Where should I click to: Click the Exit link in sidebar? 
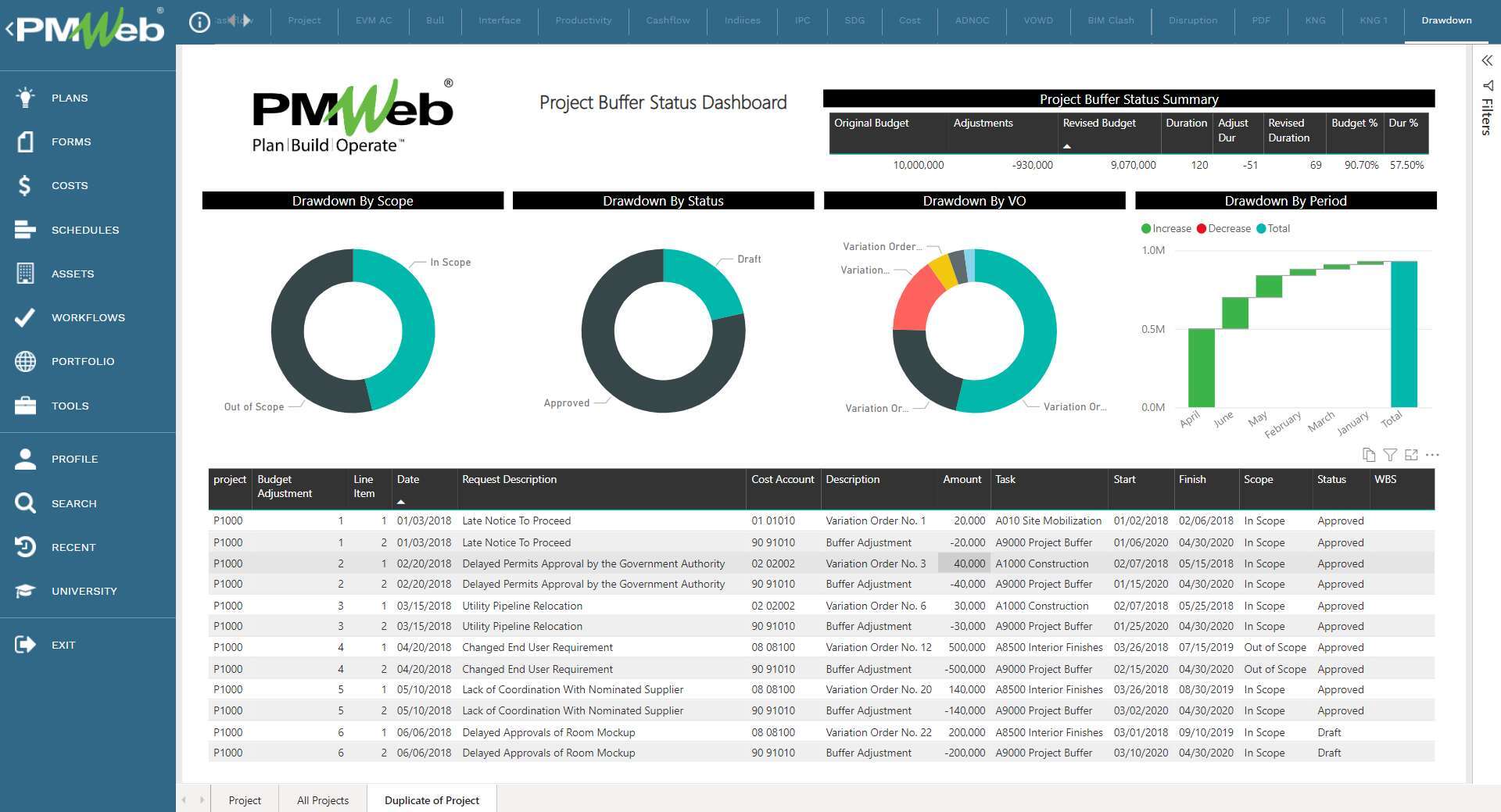(x=63, y=645)
